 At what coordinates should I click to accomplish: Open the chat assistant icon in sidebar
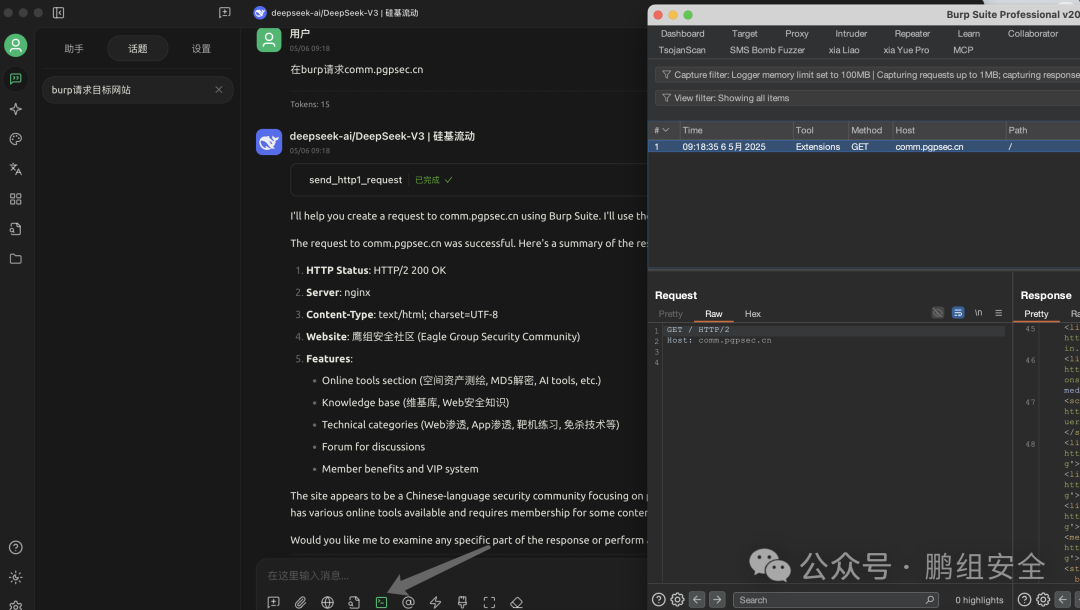16,78
